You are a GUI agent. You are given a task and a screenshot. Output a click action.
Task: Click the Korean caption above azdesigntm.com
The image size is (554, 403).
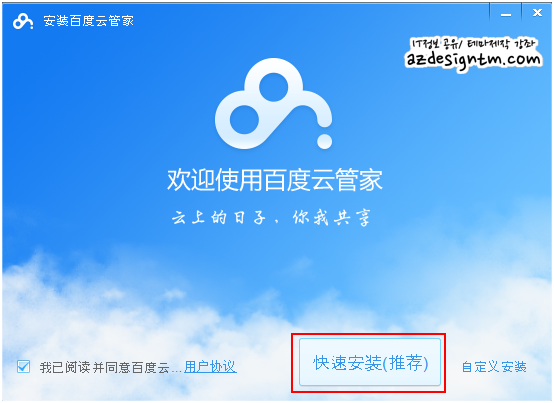pos(473,44)
